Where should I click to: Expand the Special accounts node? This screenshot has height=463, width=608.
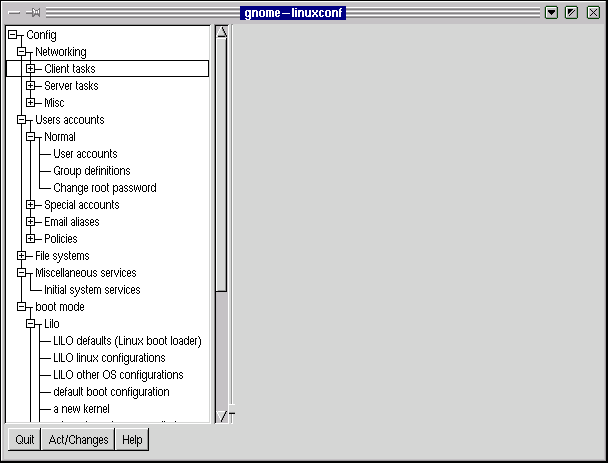tap(31, 205)
